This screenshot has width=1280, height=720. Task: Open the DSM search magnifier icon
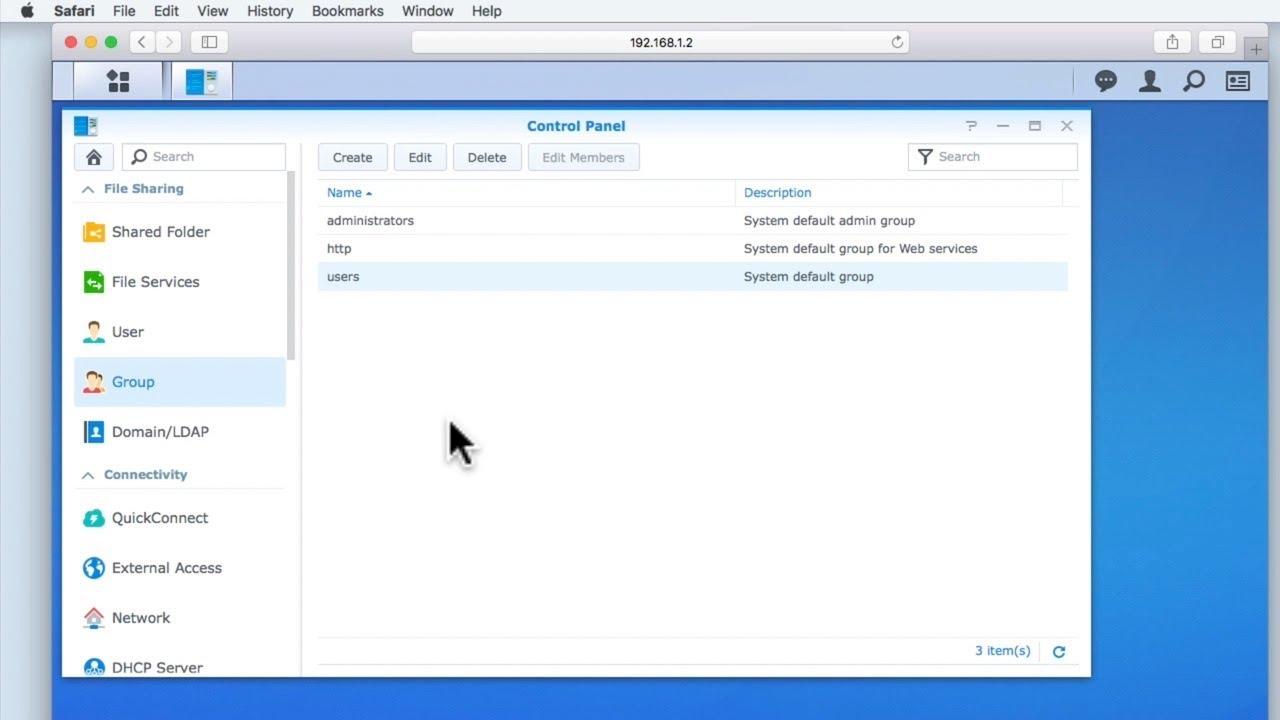[x=1194, y=81]
